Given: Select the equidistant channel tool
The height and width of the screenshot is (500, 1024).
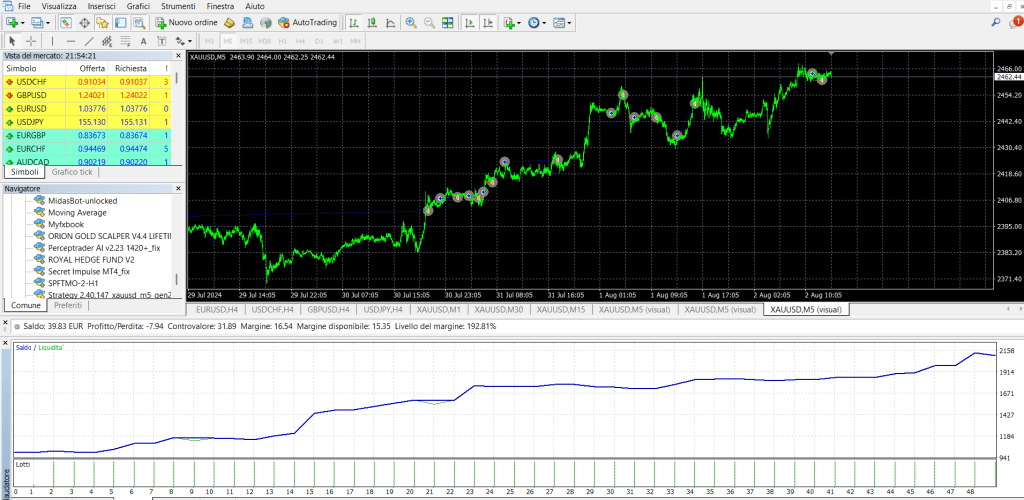Looking at the screenshot, I should click(107, 41).
